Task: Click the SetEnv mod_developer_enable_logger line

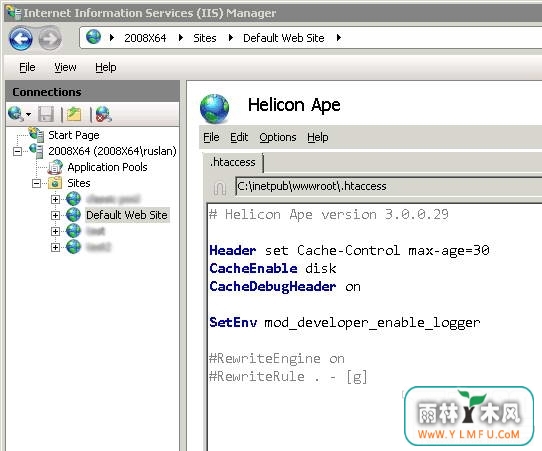Action: tap(345, 322)
